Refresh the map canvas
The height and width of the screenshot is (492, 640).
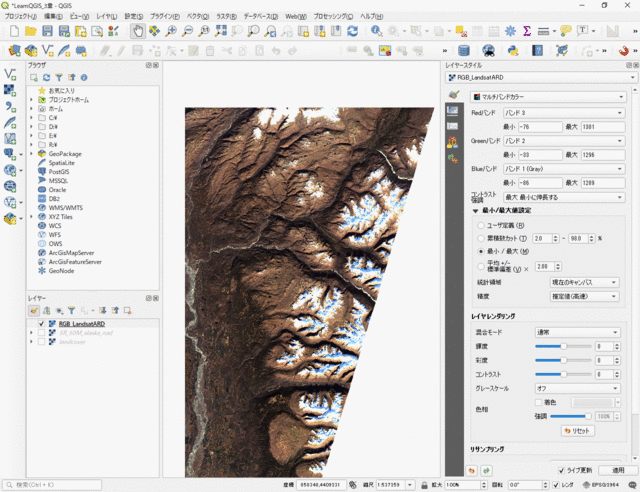[x=352, y=31]
